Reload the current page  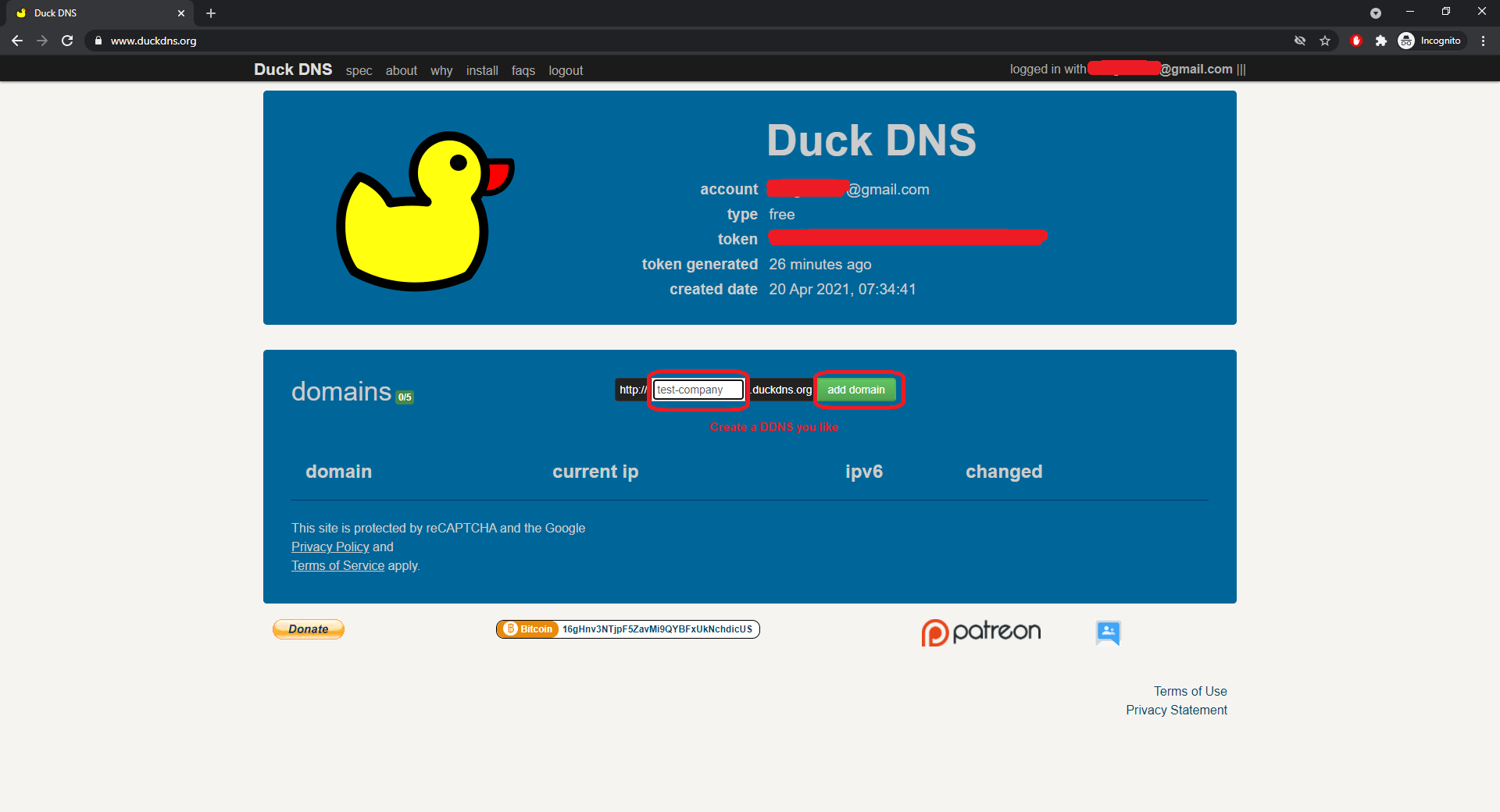coord(67,41)
